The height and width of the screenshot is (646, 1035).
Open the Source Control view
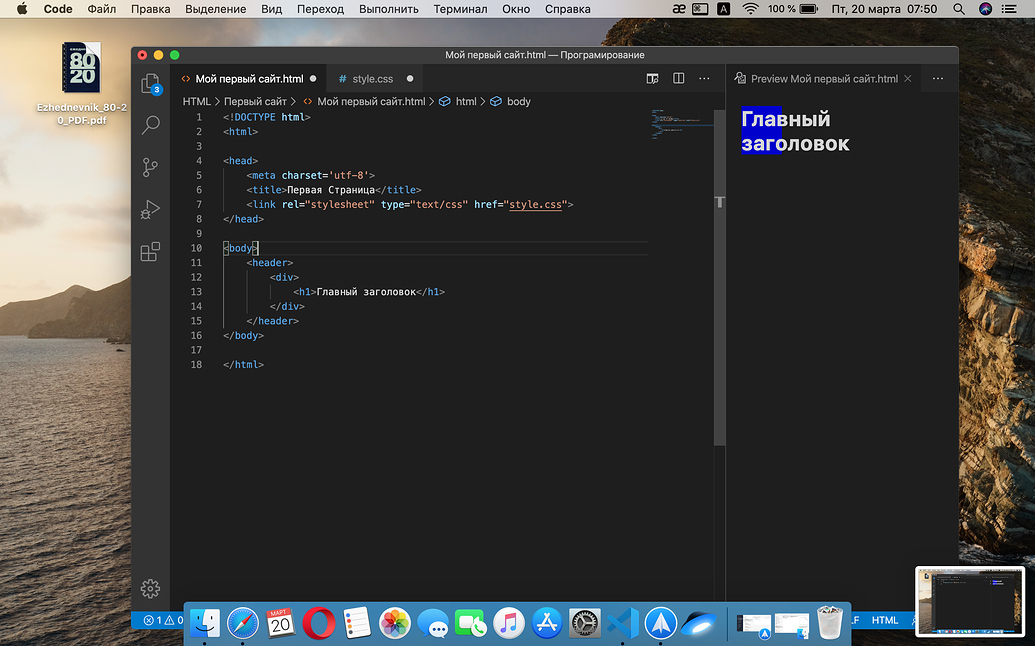coord(150,167)
